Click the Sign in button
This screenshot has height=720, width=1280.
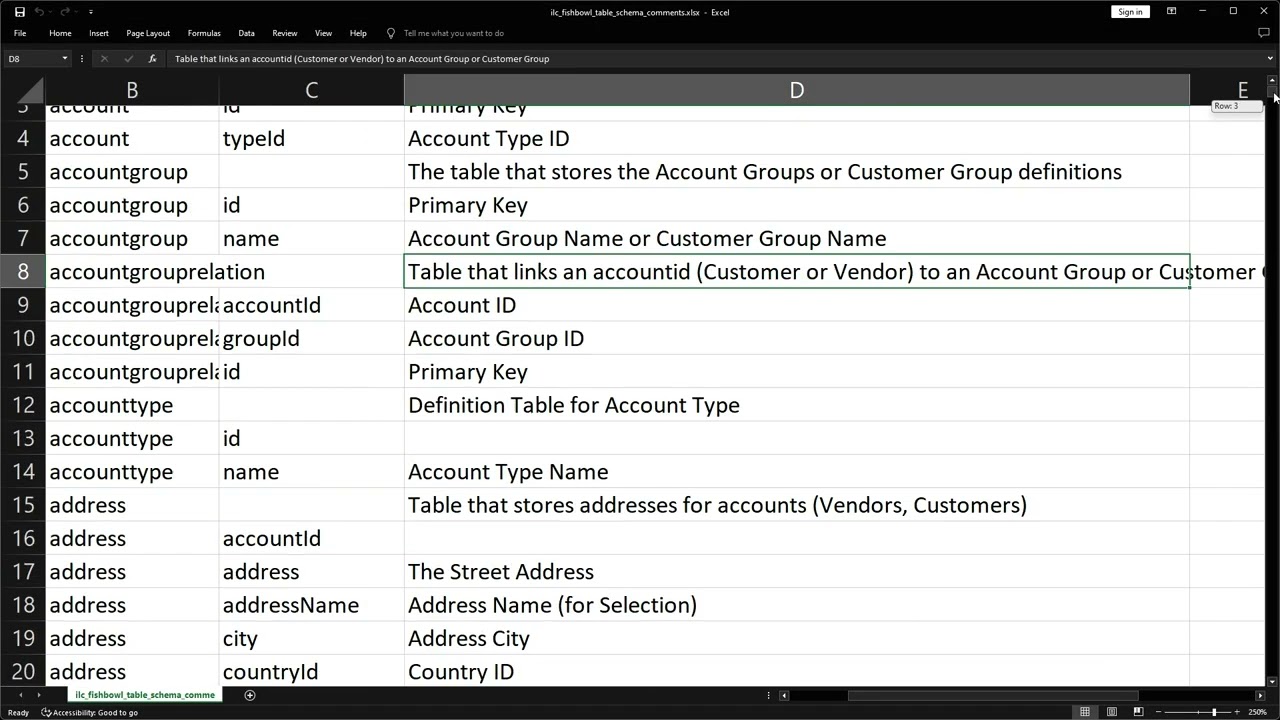[1130, 12]
